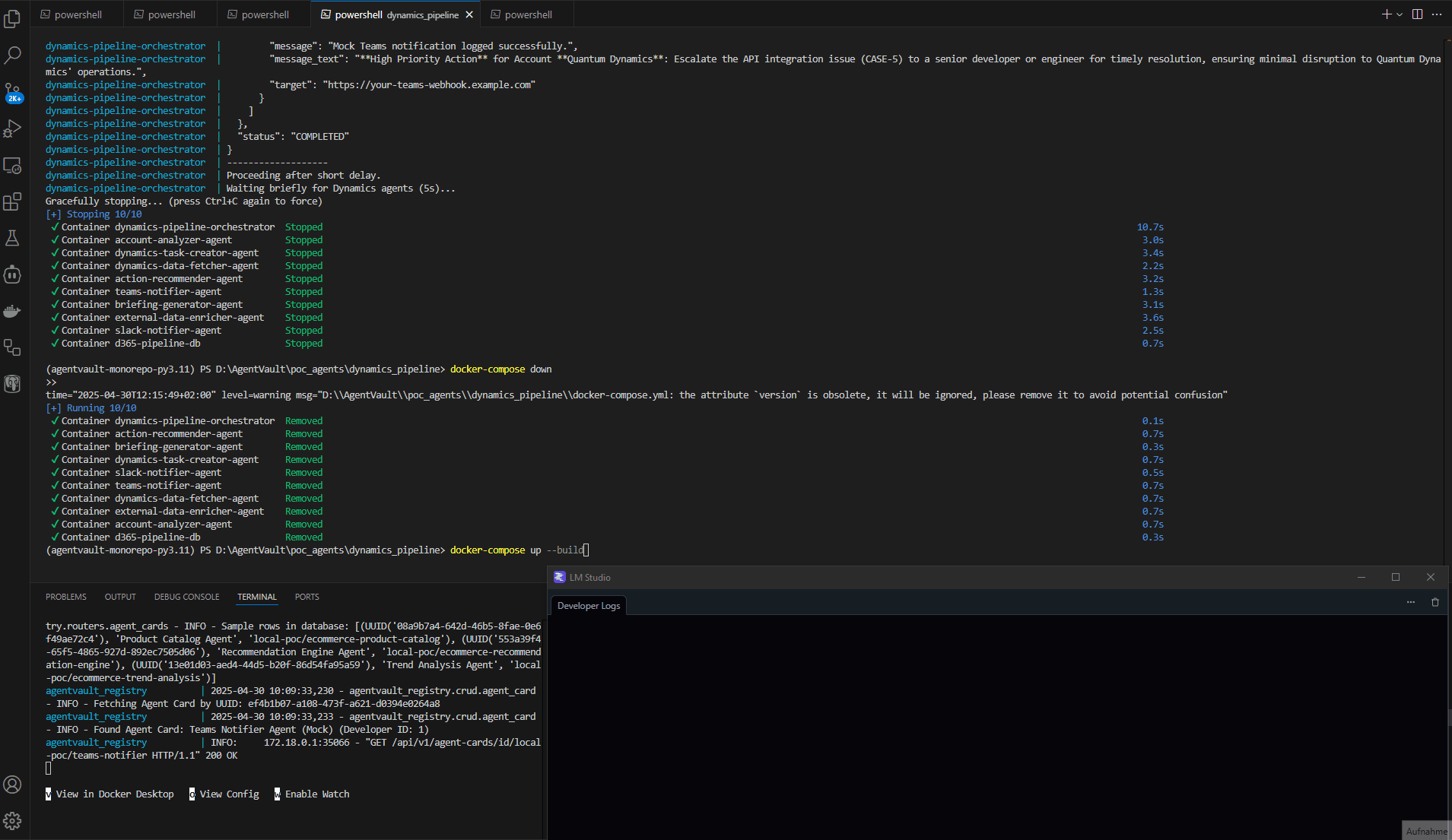Open the ellipsis menu in LM Studio logs

point(1411,602)
